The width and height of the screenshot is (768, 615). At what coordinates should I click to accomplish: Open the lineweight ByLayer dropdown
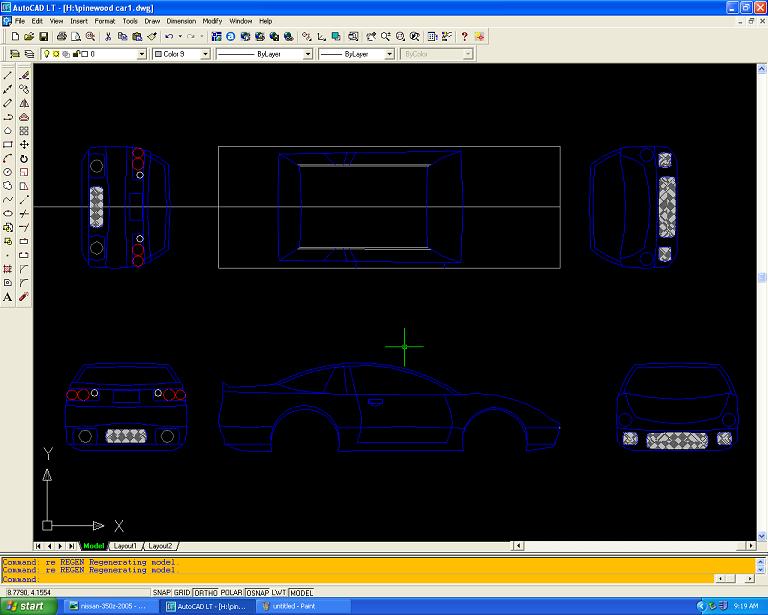point(389,54)
